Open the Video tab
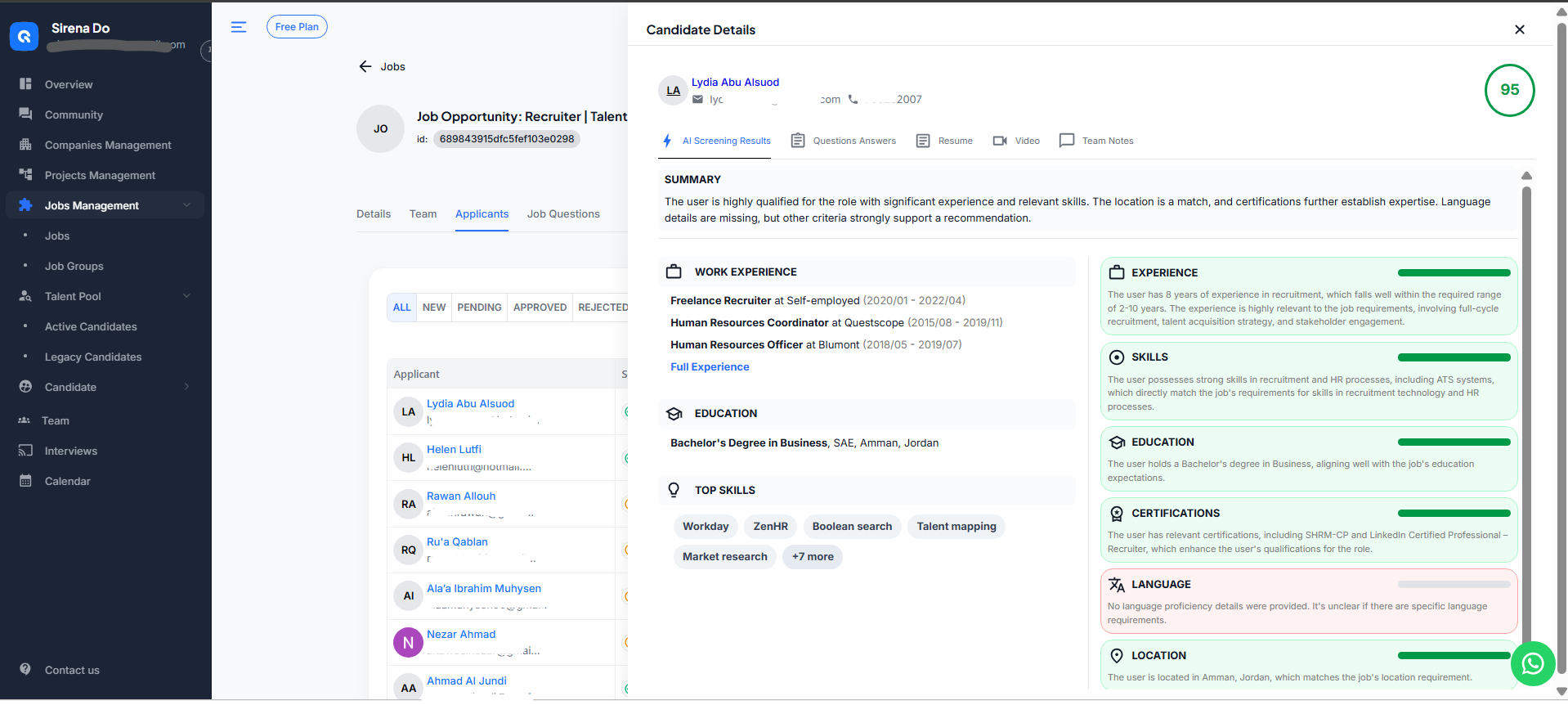 pos(1016,141)
